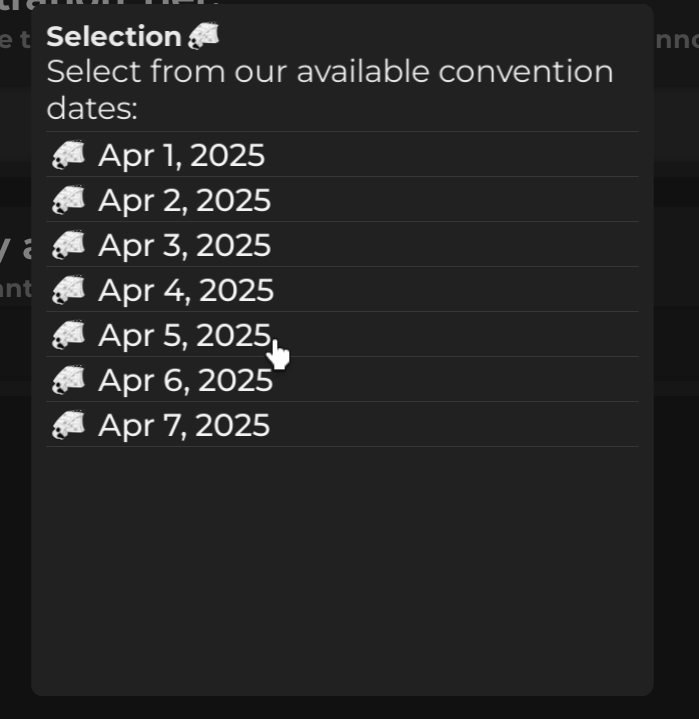Click the icon beside Apr 3, 2025
699x719 pixels.
tap(68, 245)
